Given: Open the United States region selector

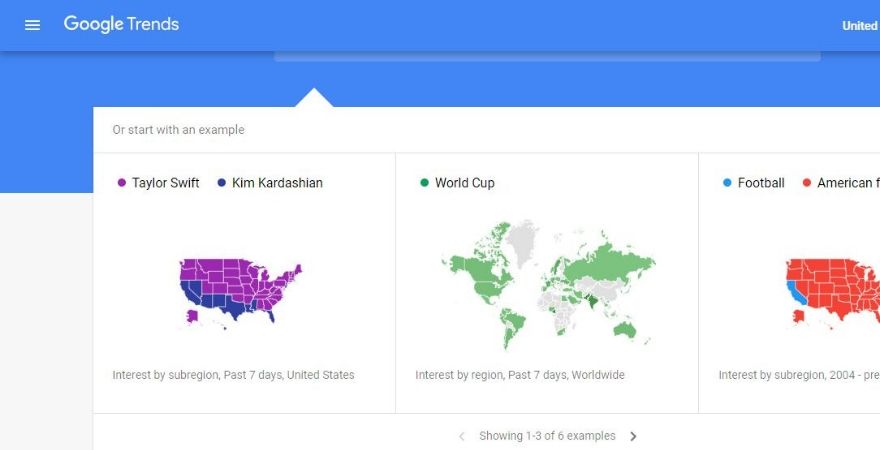Looking at the screenshot, I should (861, 25).
